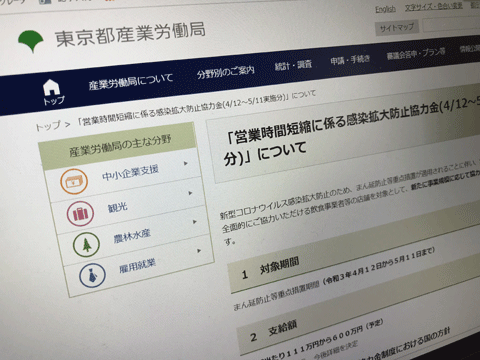Click the green ginkgo Tokyo logo

pyautogui.click(x=31, y=41)
